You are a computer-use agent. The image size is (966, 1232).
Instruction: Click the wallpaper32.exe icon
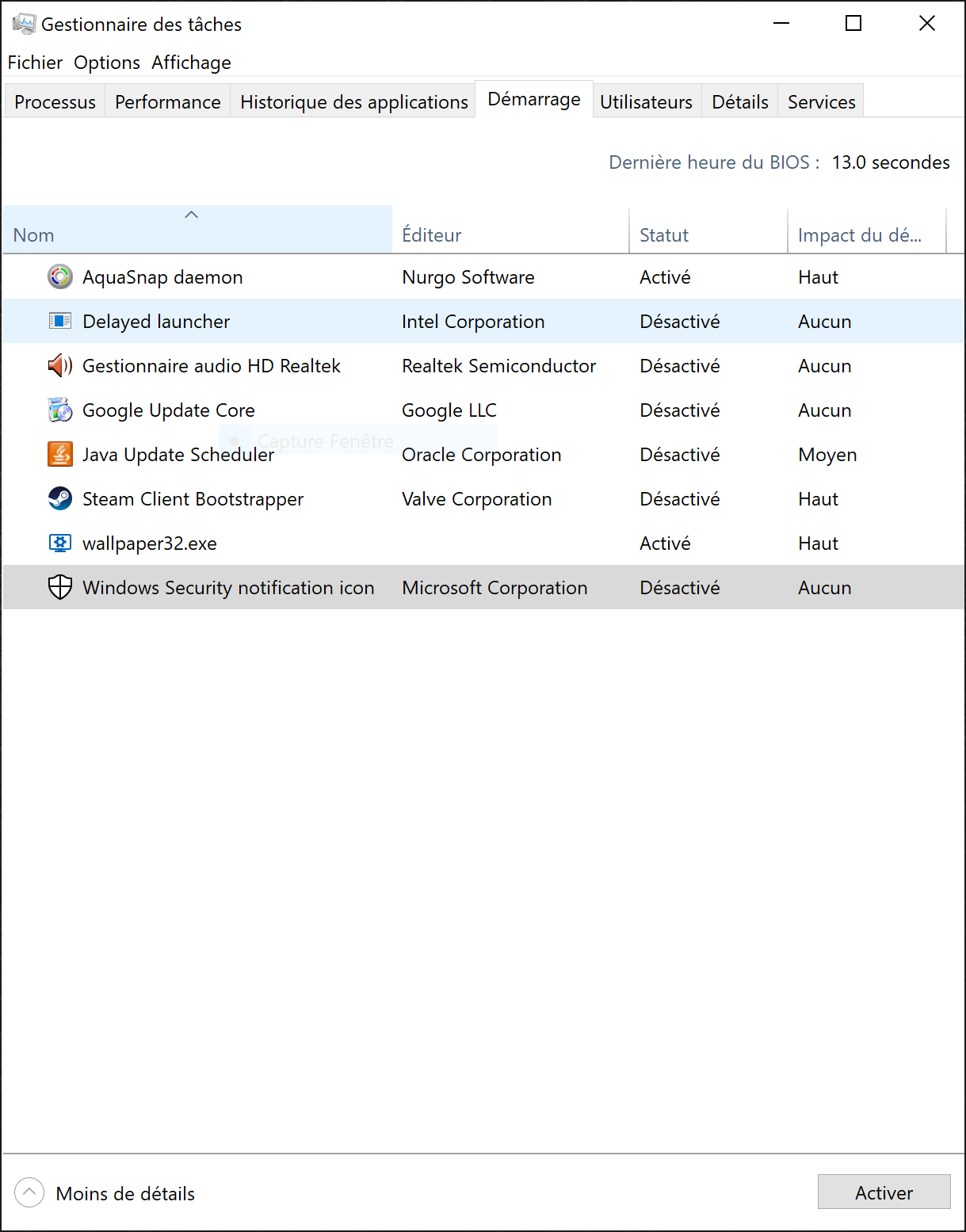60,544
